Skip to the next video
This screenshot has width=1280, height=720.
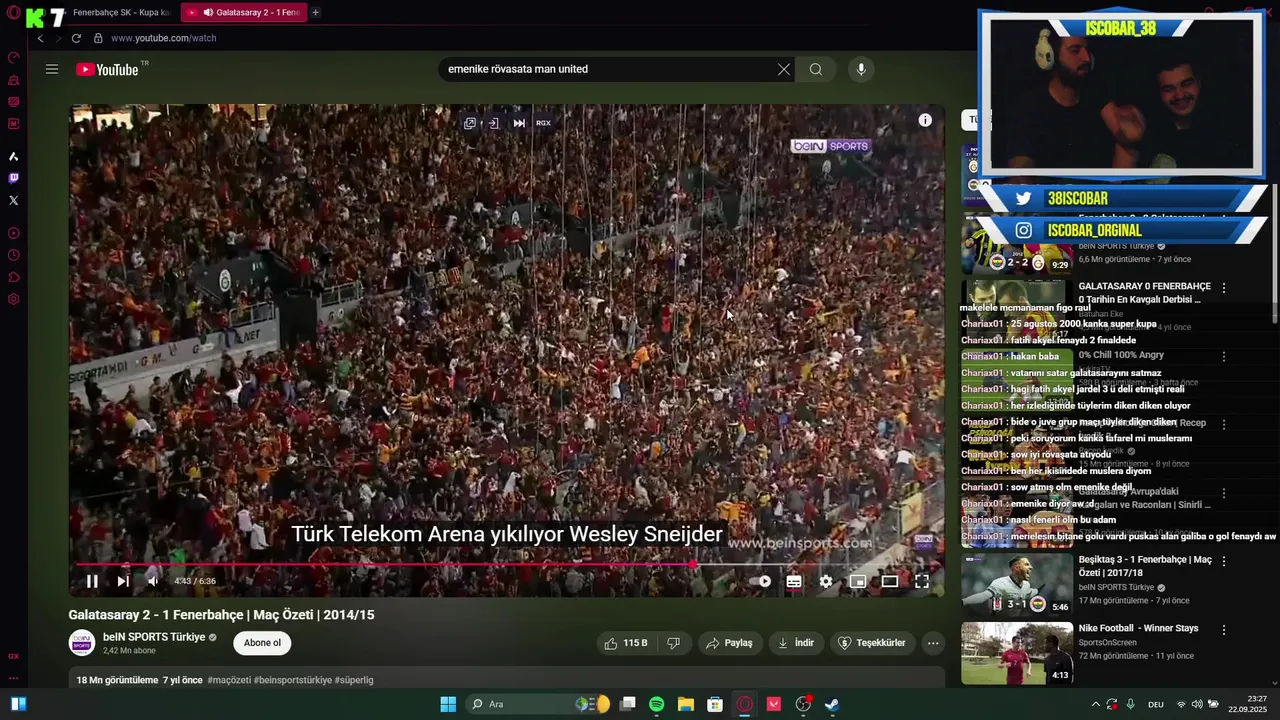[123, 581]
